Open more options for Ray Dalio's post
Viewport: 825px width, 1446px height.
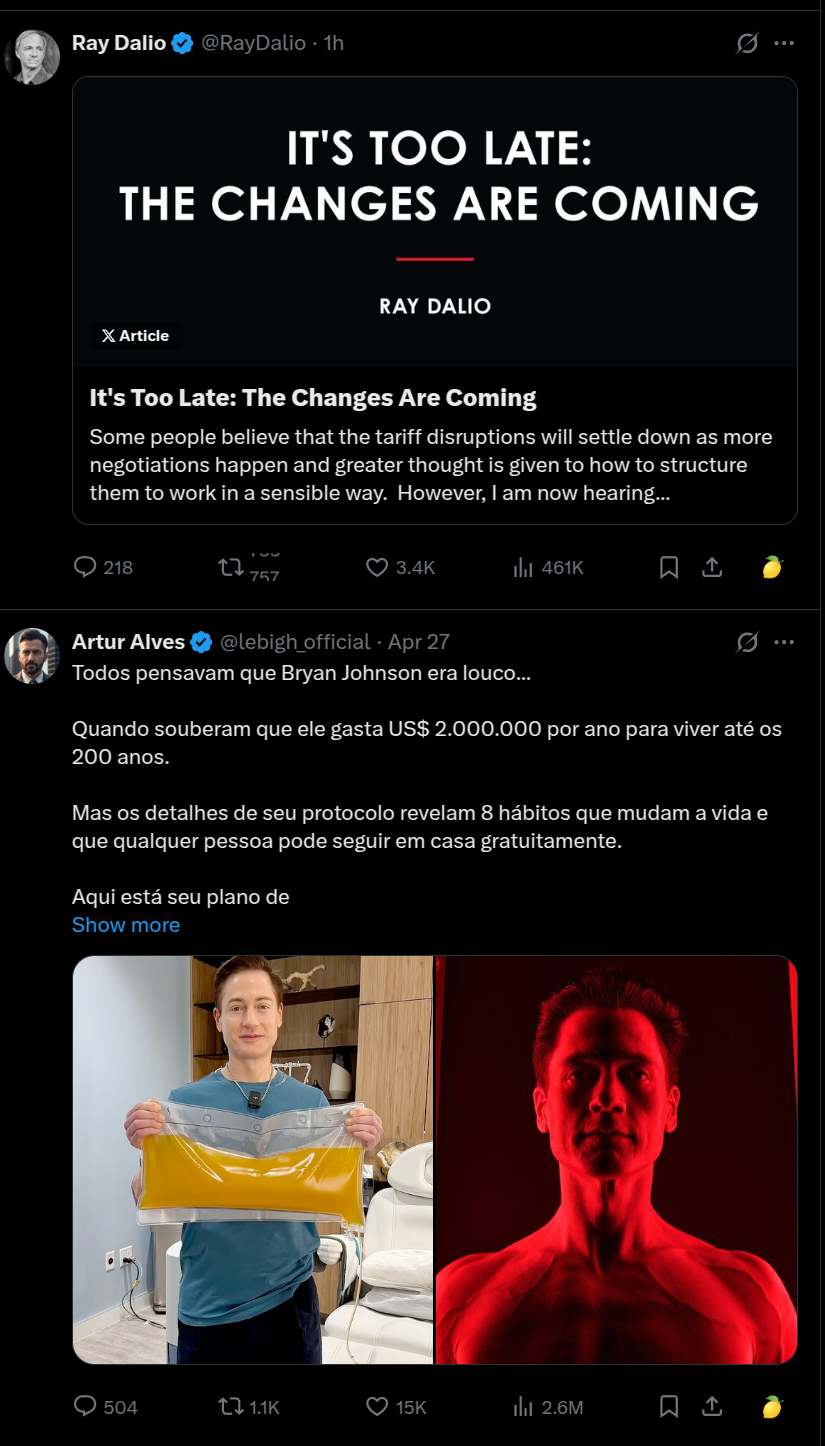click(x=785, y=43)
